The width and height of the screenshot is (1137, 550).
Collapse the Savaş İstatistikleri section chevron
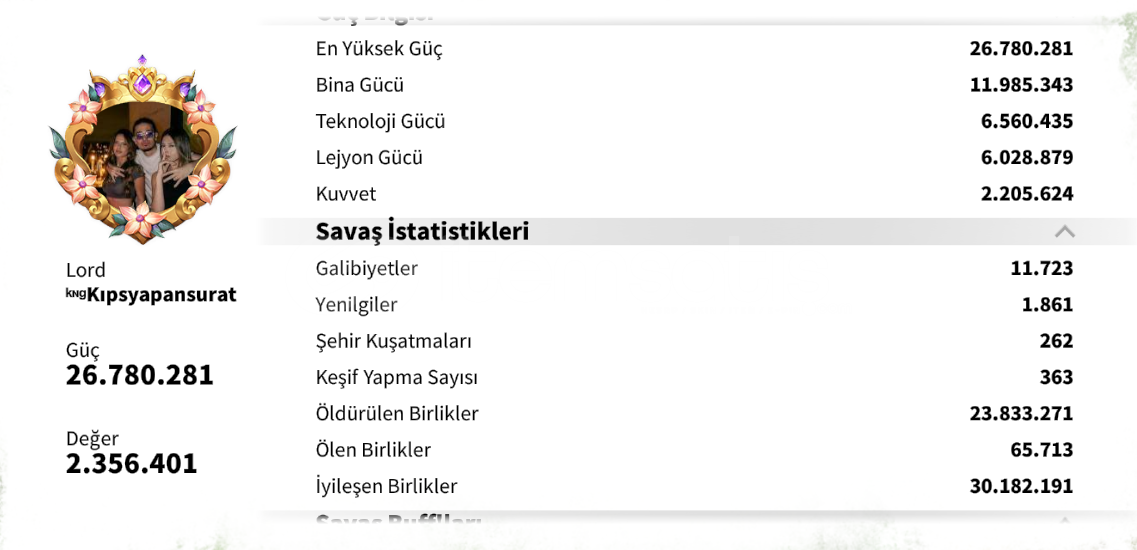pos(1064,231)
